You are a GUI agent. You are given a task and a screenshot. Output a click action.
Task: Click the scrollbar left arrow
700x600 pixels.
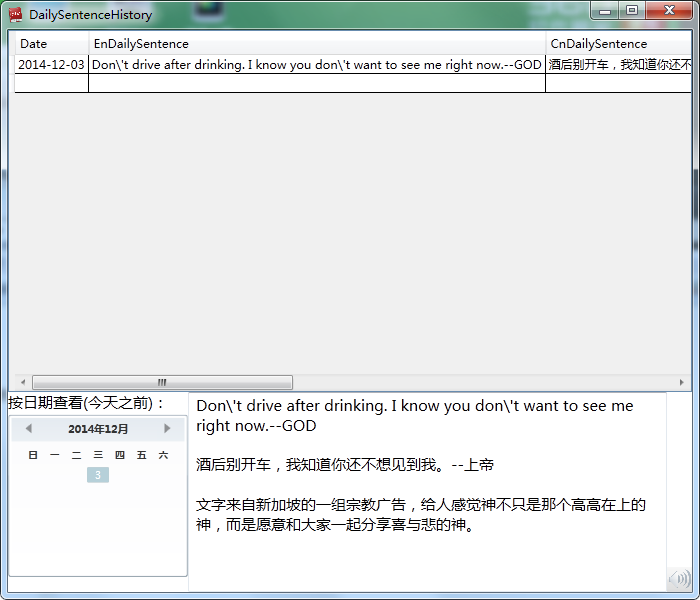(x=23, y=382)
